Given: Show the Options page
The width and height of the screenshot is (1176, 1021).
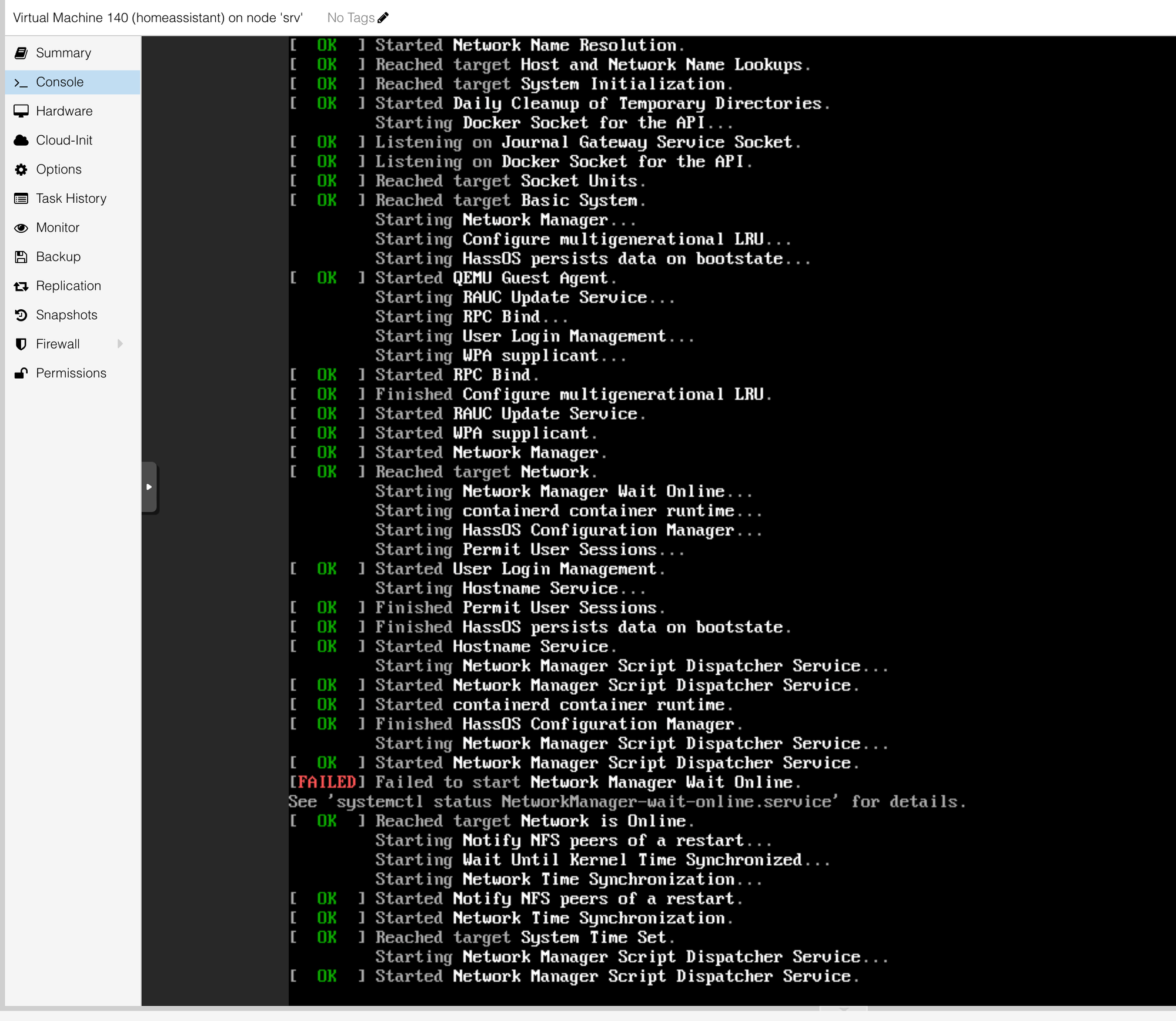Looking at the screenshot, I should click(73, 169).
